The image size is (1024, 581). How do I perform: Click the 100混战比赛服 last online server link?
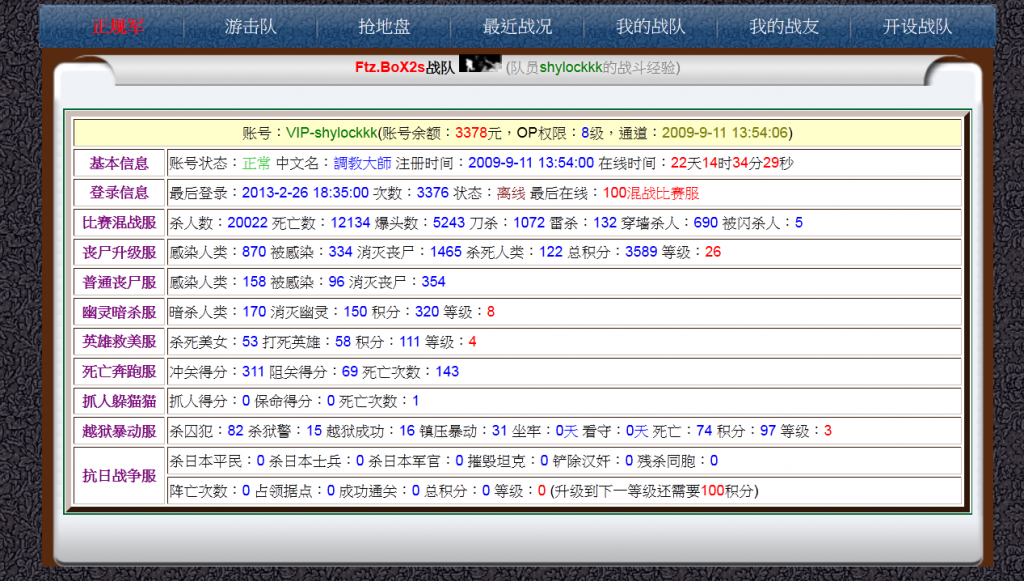(x=651, y=192)
